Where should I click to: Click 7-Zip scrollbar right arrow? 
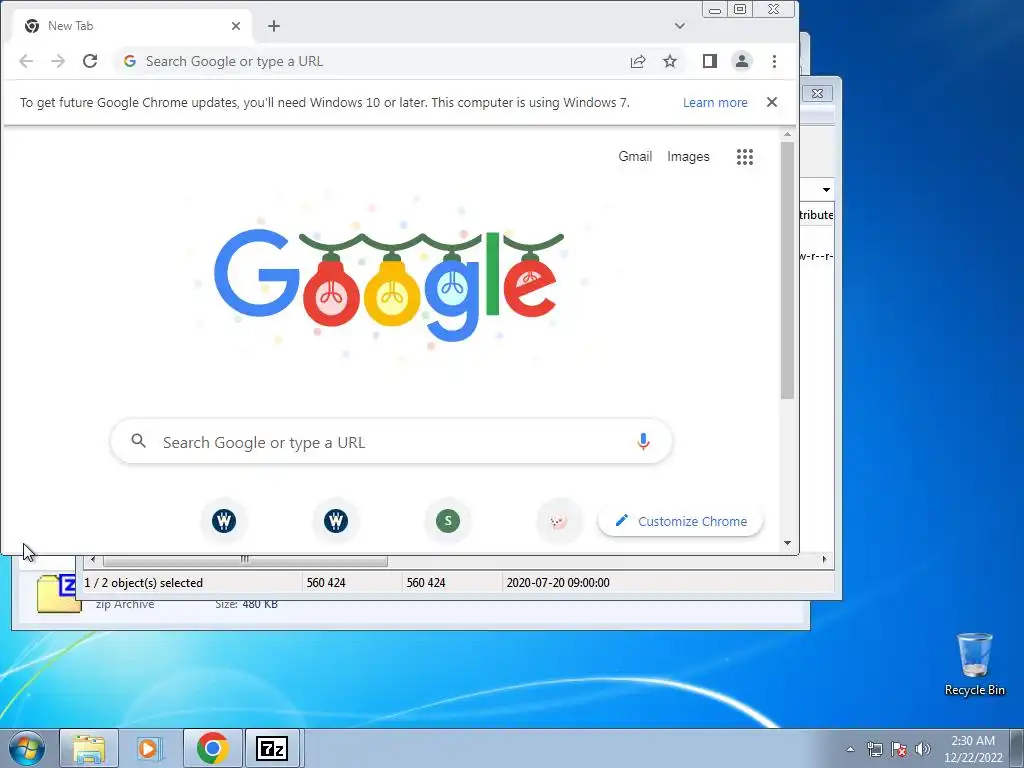click(x=824, y=559)
